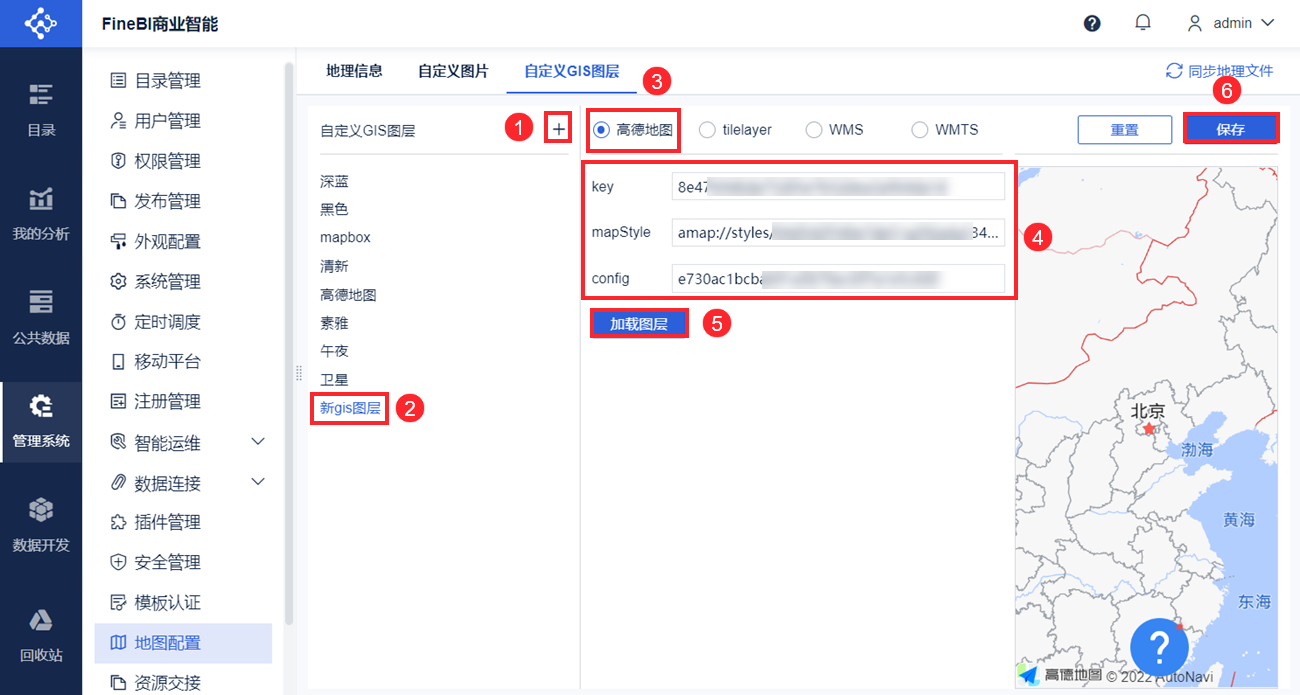1300x695 pixels.
Task: Click the 模板认证 icon in menu
Action: 118,602
